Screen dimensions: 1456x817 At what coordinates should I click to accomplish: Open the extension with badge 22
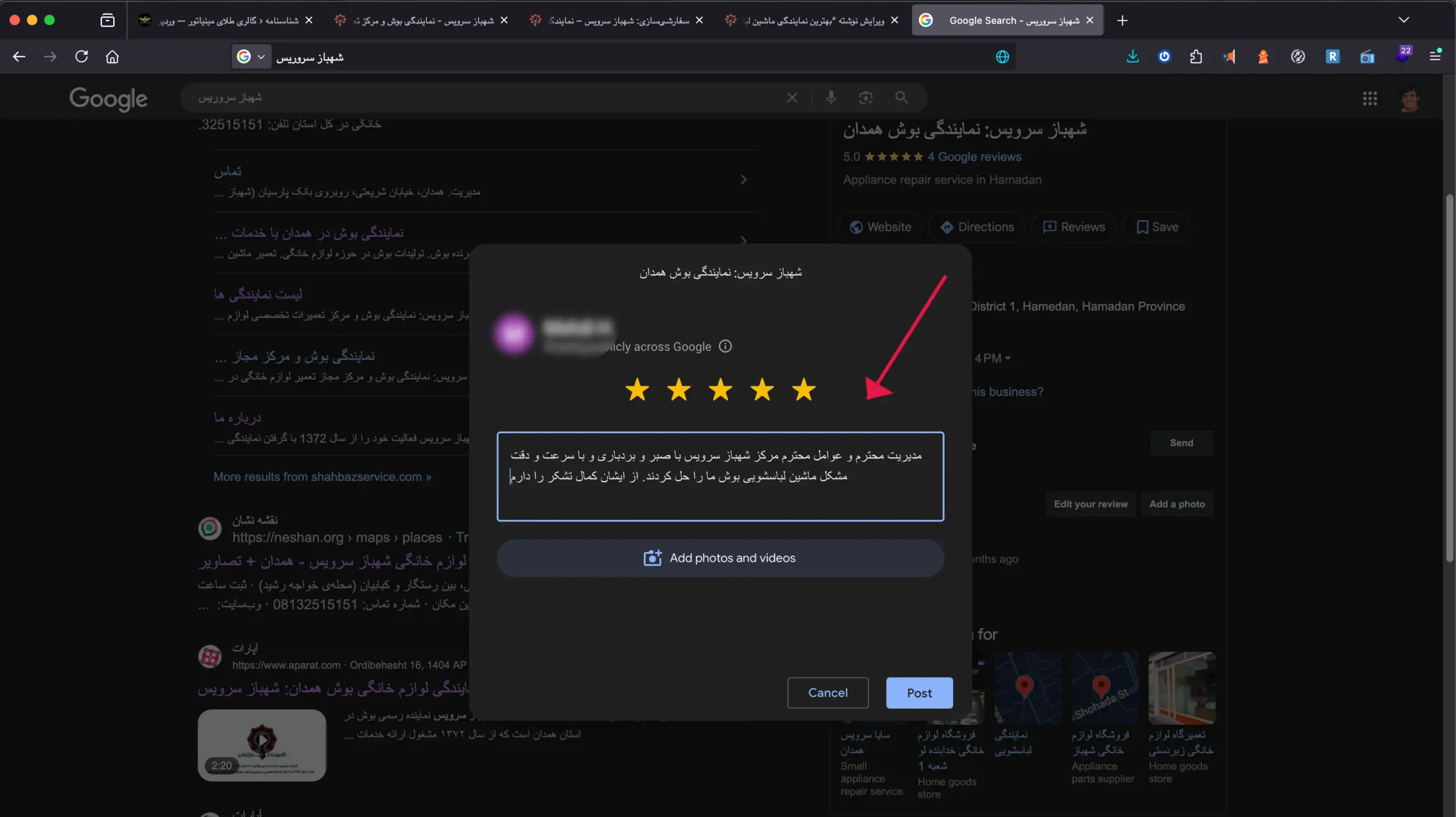click(1402, 56)
